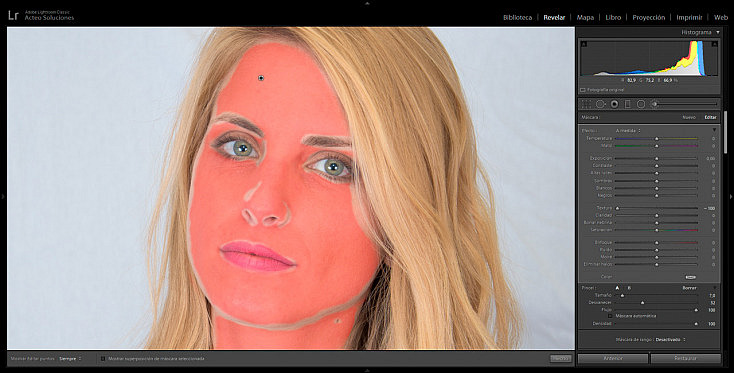Click the Claridad slider handle
This screenshot has height=373, width=734.
pos(656,216)
